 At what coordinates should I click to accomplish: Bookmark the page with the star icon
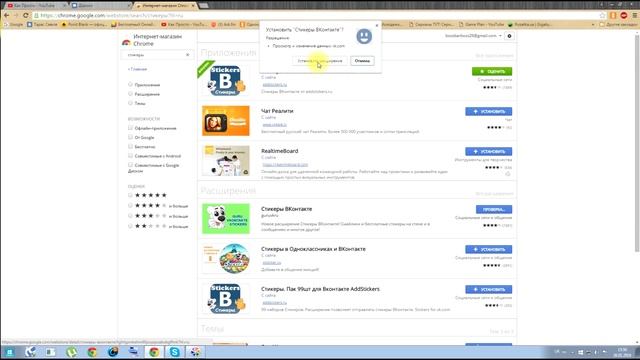click(x=602, y=16)
